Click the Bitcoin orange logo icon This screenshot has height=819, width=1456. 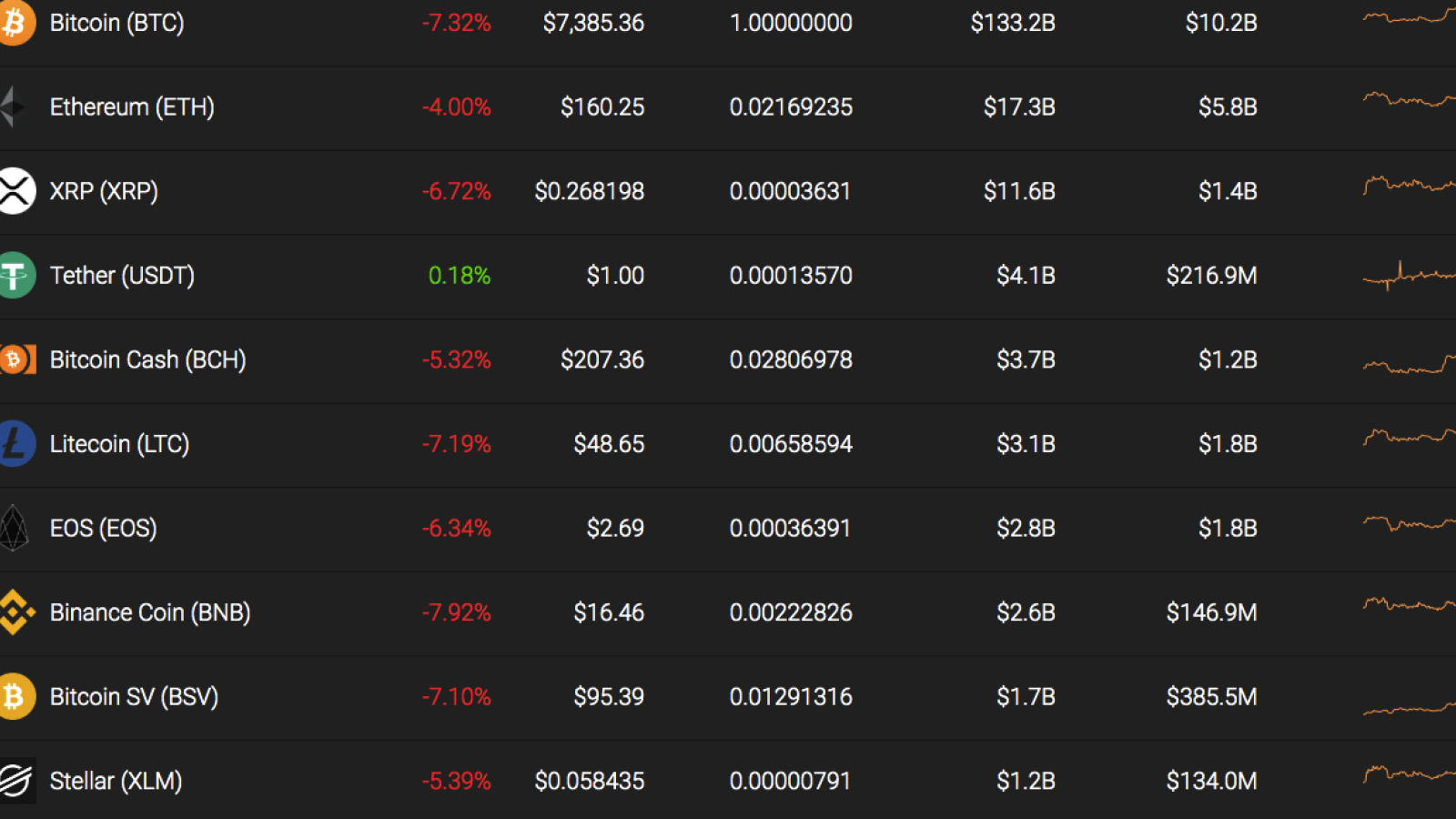[x=16, y=23]
